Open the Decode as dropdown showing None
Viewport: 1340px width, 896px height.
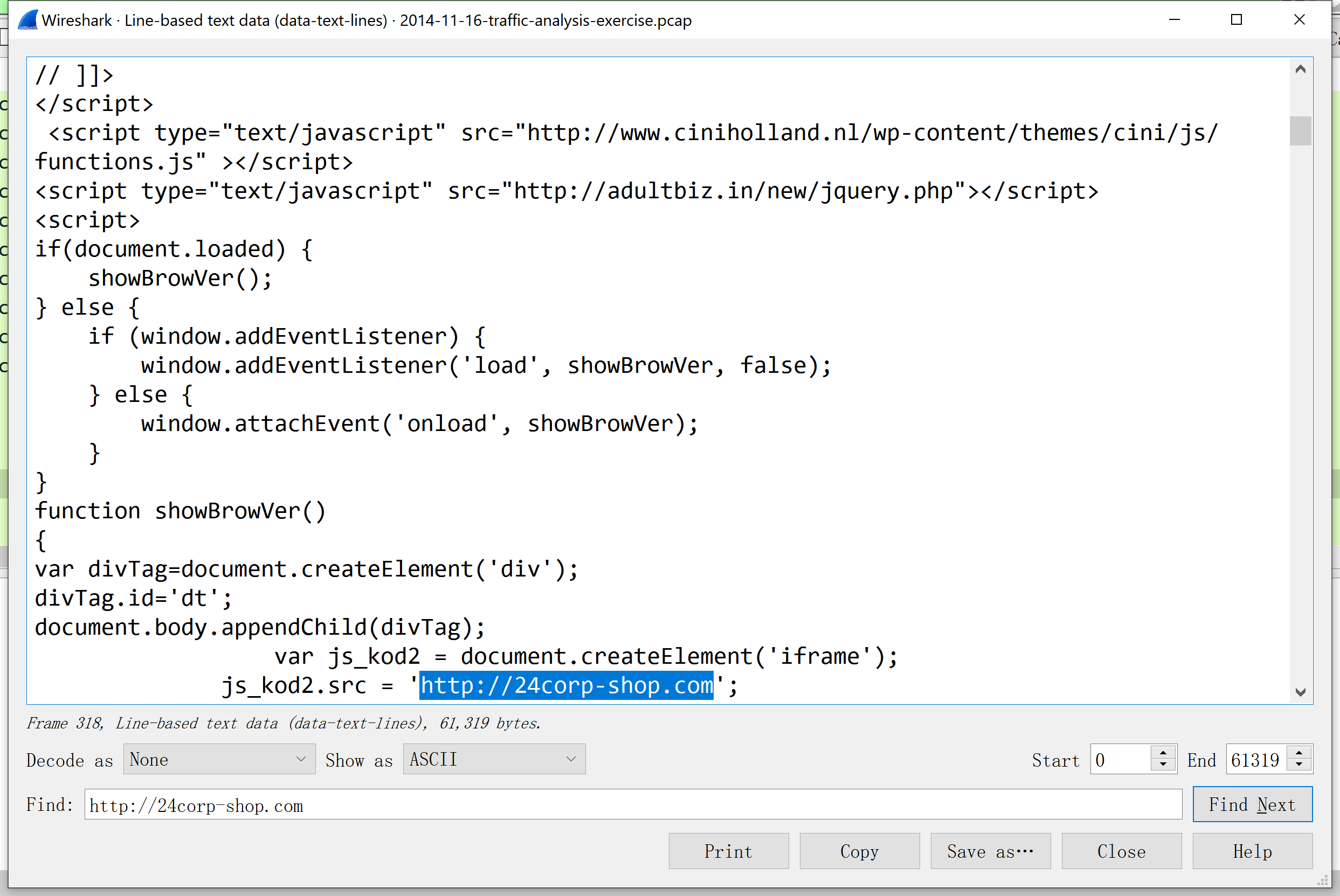click(219, 759)
